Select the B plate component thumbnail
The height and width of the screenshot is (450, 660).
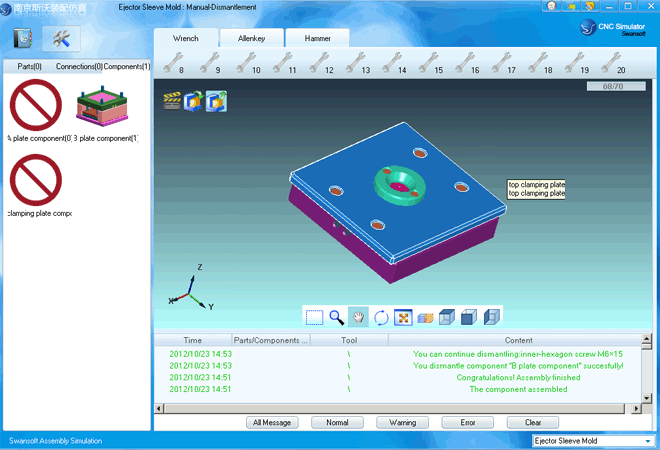[105, 106]
